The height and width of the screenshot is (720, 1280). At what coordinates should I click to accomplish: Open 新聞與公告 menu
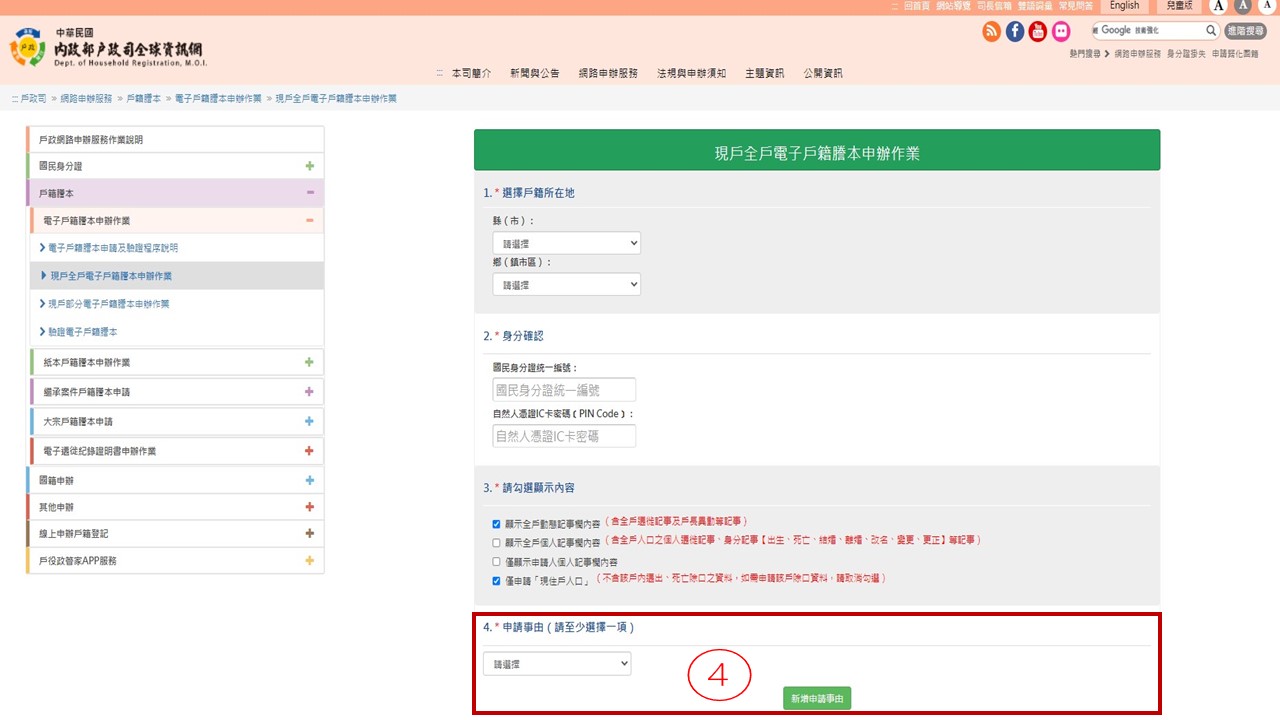(534, 73)
